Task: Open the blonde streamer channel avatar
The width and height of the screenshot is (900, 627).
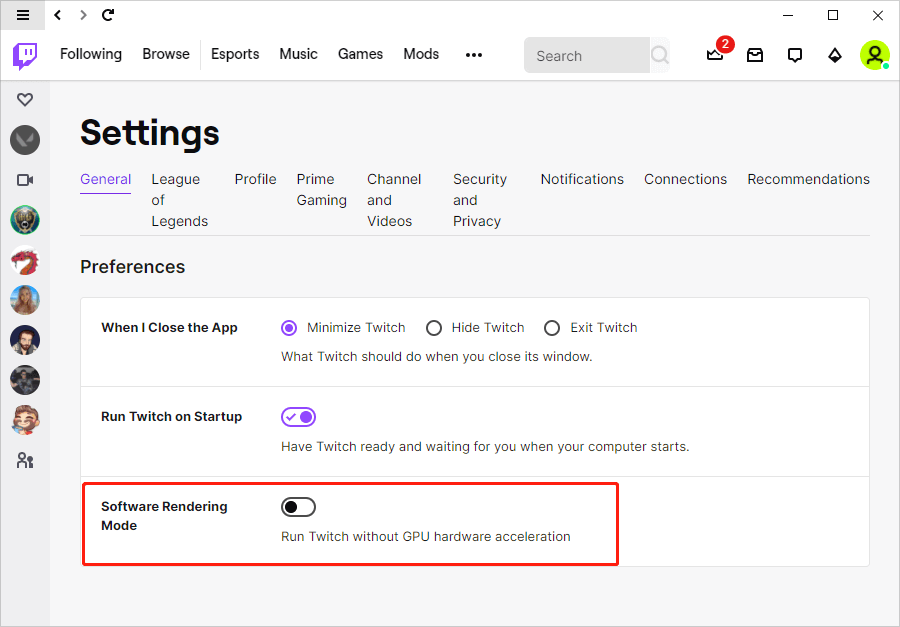Action: point(25,300)
